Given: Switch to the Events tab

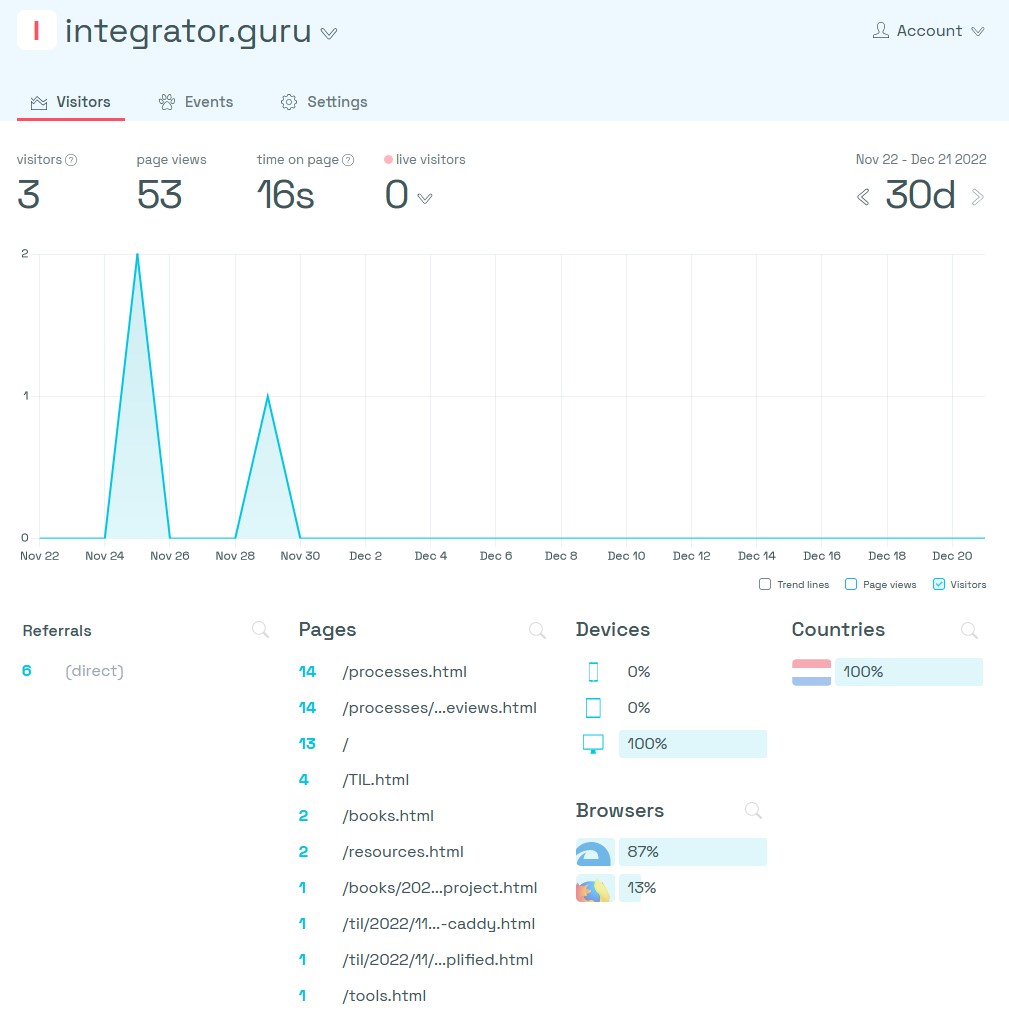Looking at the screenshot, I should click(x=196, y=102).
